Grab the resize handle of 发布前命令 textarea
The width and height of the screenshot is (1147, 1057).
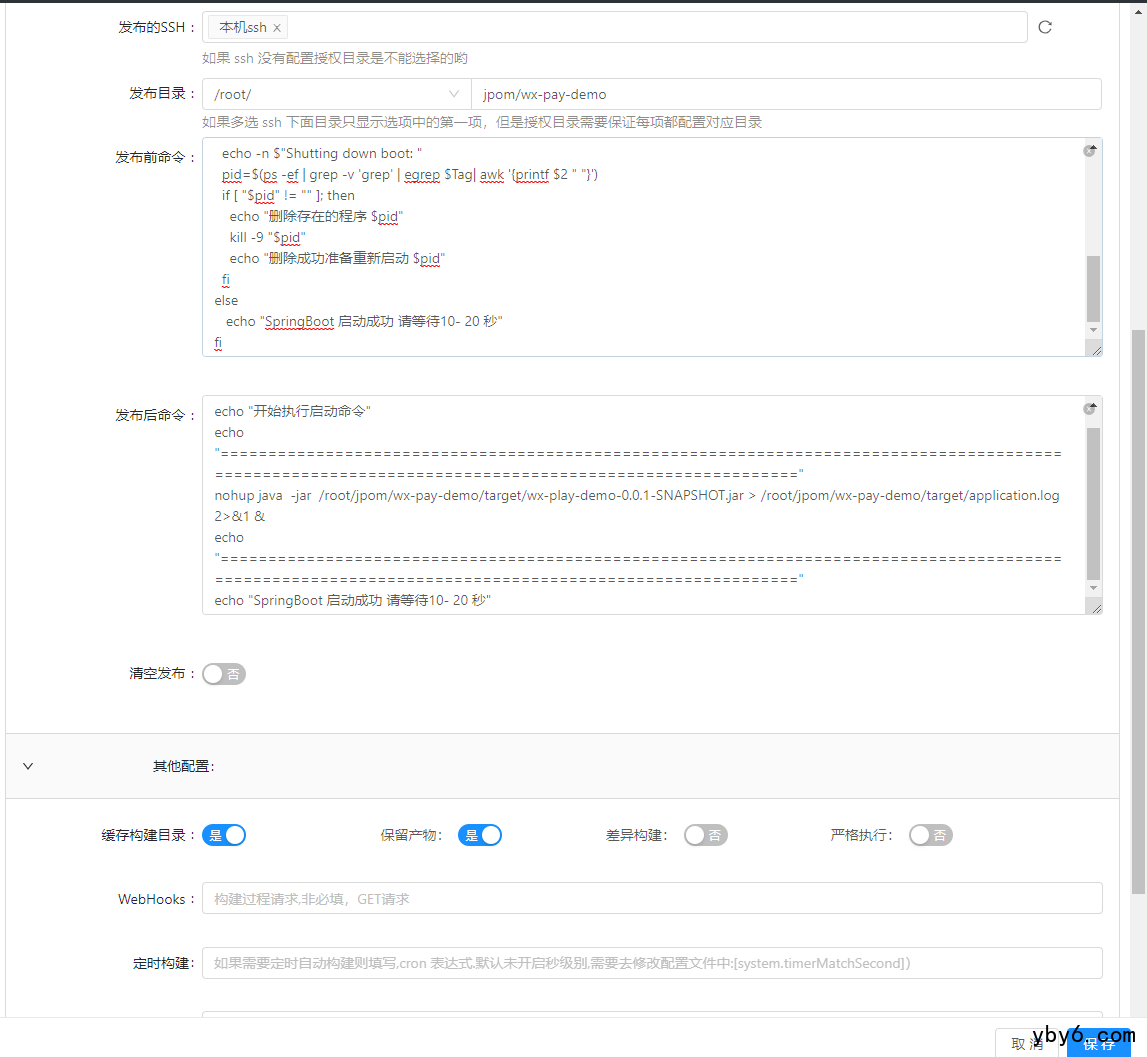(1096, 350)
